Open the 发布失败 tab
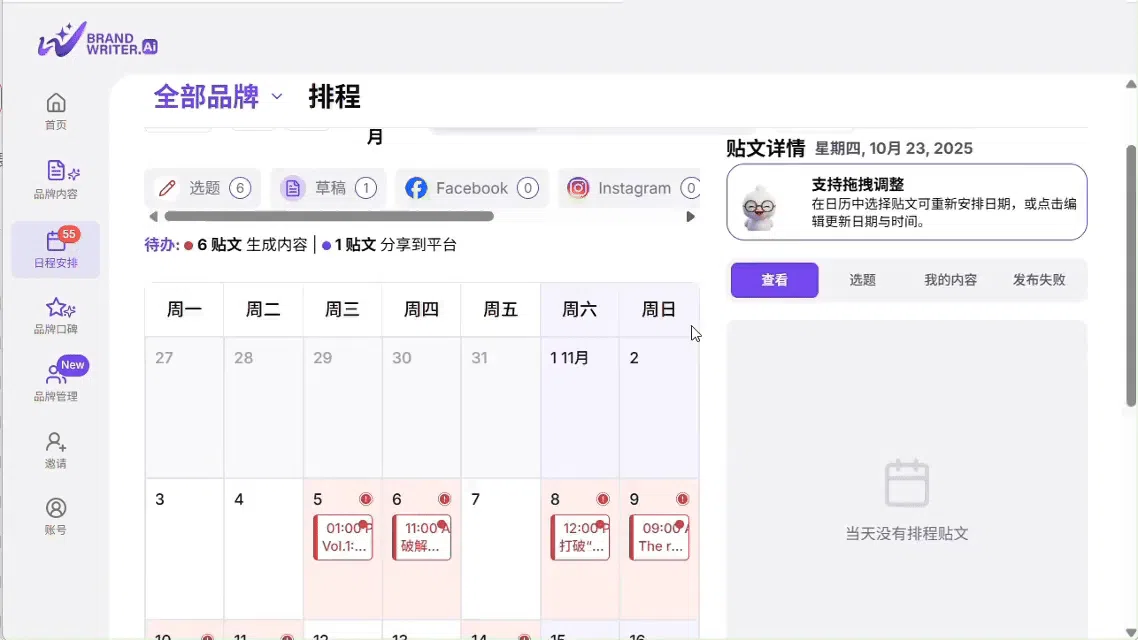This screenshot has width=1138, height=640. point(1040,280)
